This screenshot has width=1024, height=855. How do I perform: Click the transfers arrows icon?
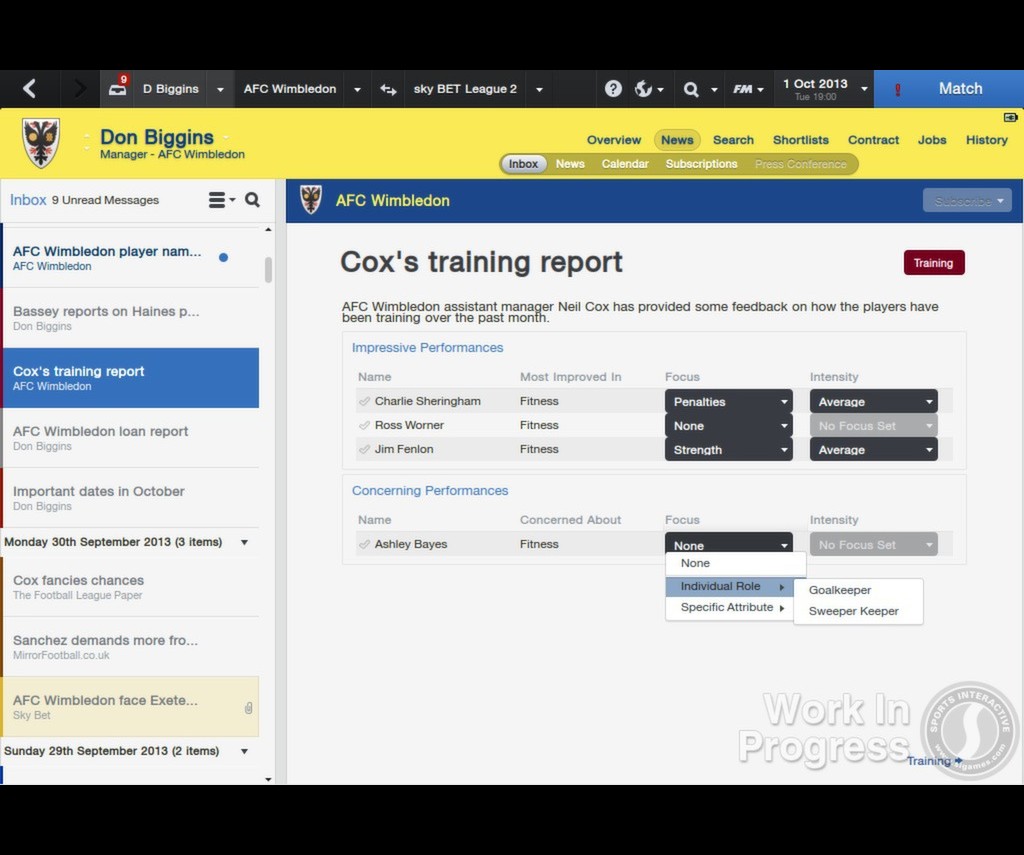(x=389, y=89)
